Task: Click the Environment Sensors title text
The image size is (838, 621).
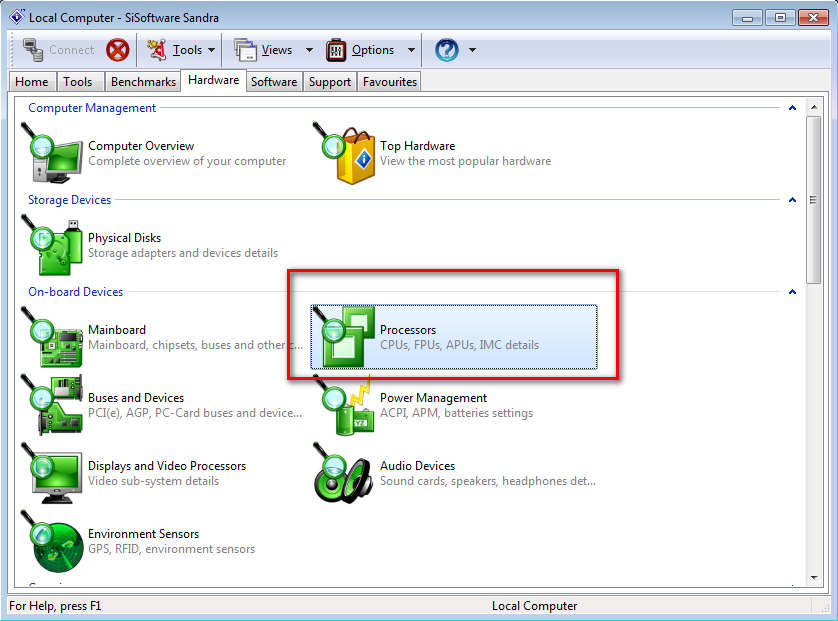Action: point(143,534)
